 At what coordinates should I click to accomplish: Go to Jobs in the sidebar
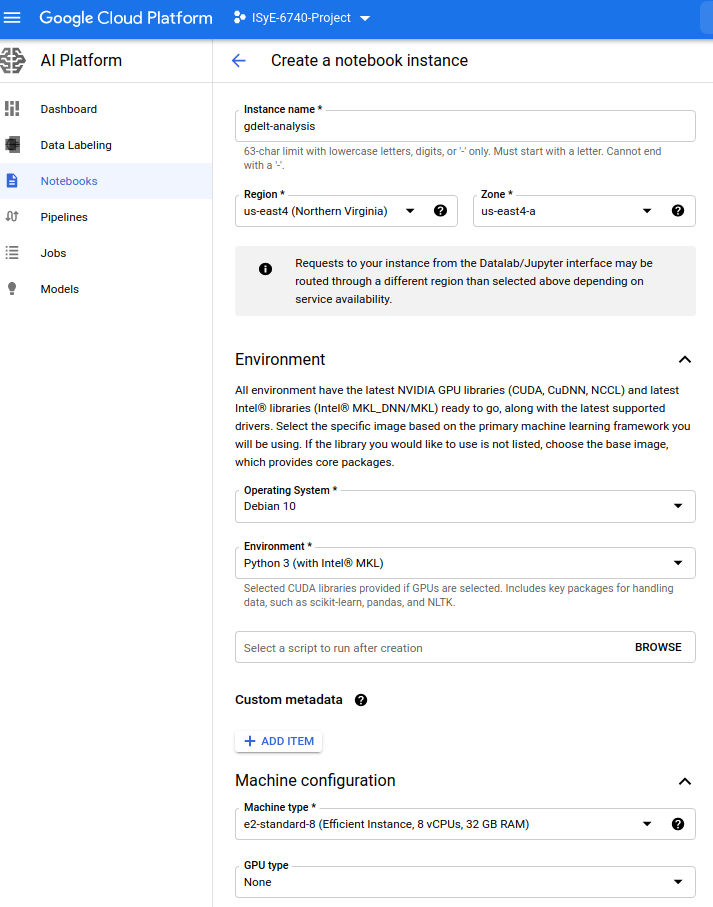(x=106, y=253)
